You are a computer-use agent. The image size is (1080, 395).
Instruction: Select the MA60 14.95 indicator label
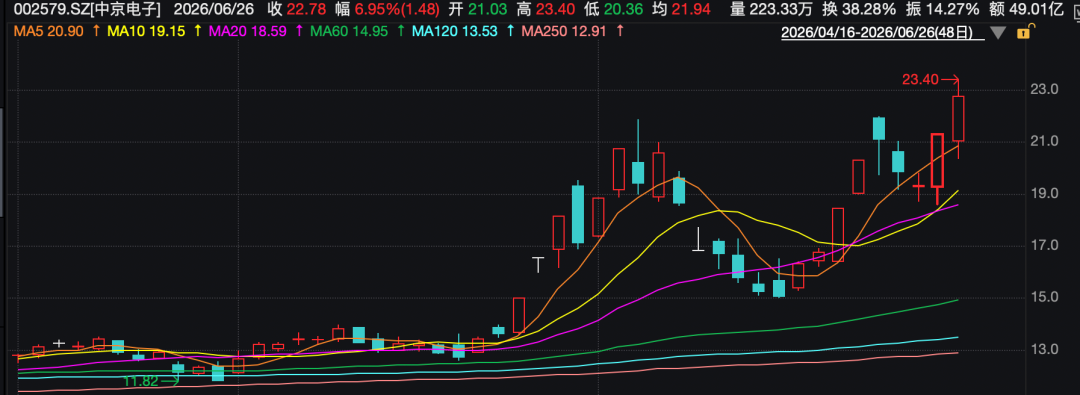[348, 32]
